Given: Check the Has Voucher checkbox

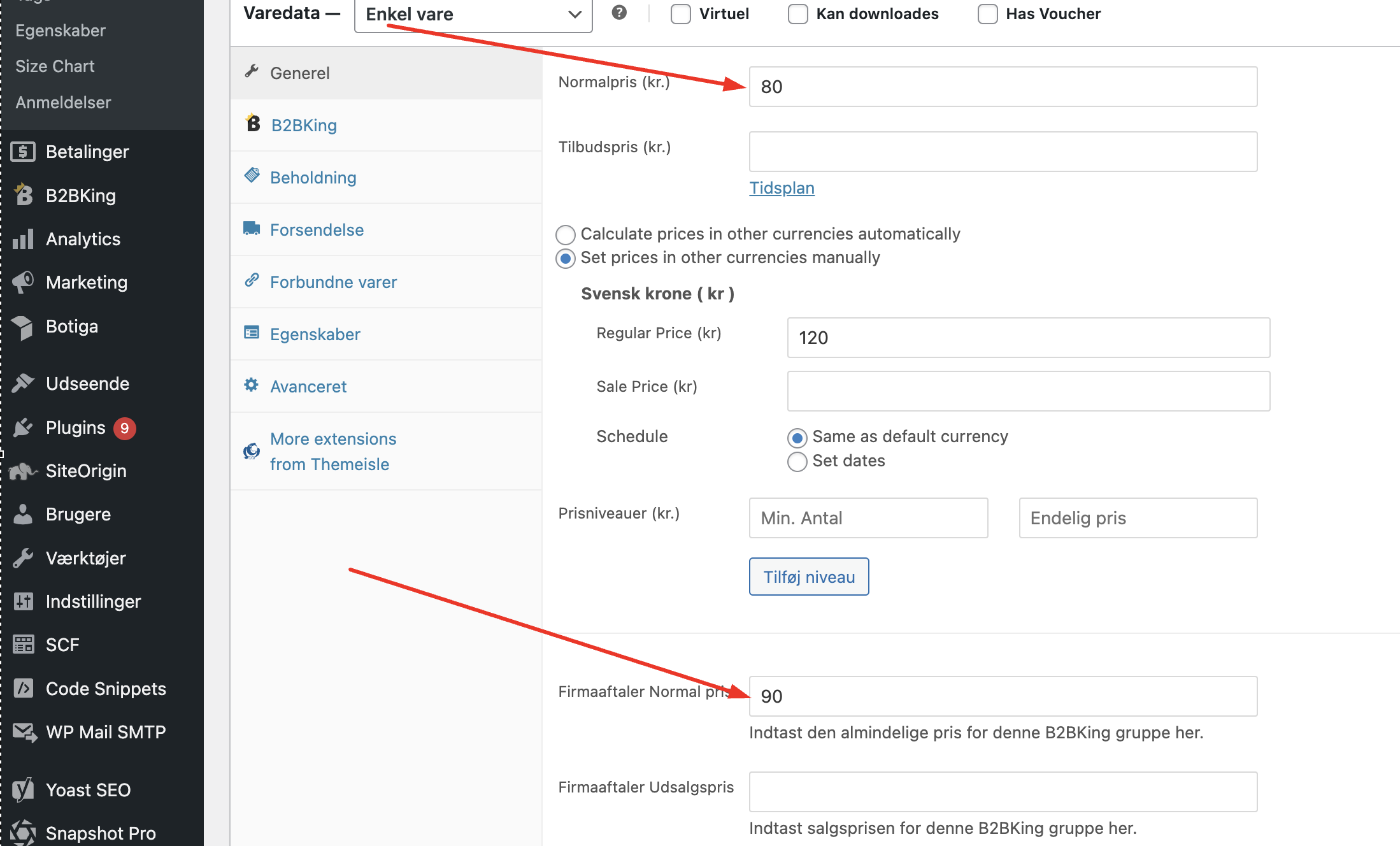Looking at the screenshot, I should (988, 14).
